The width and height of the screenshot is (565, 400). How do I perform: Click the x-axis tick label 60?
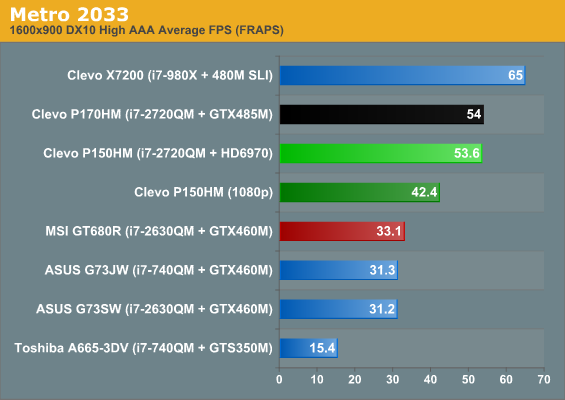click(x=506, y=379)
